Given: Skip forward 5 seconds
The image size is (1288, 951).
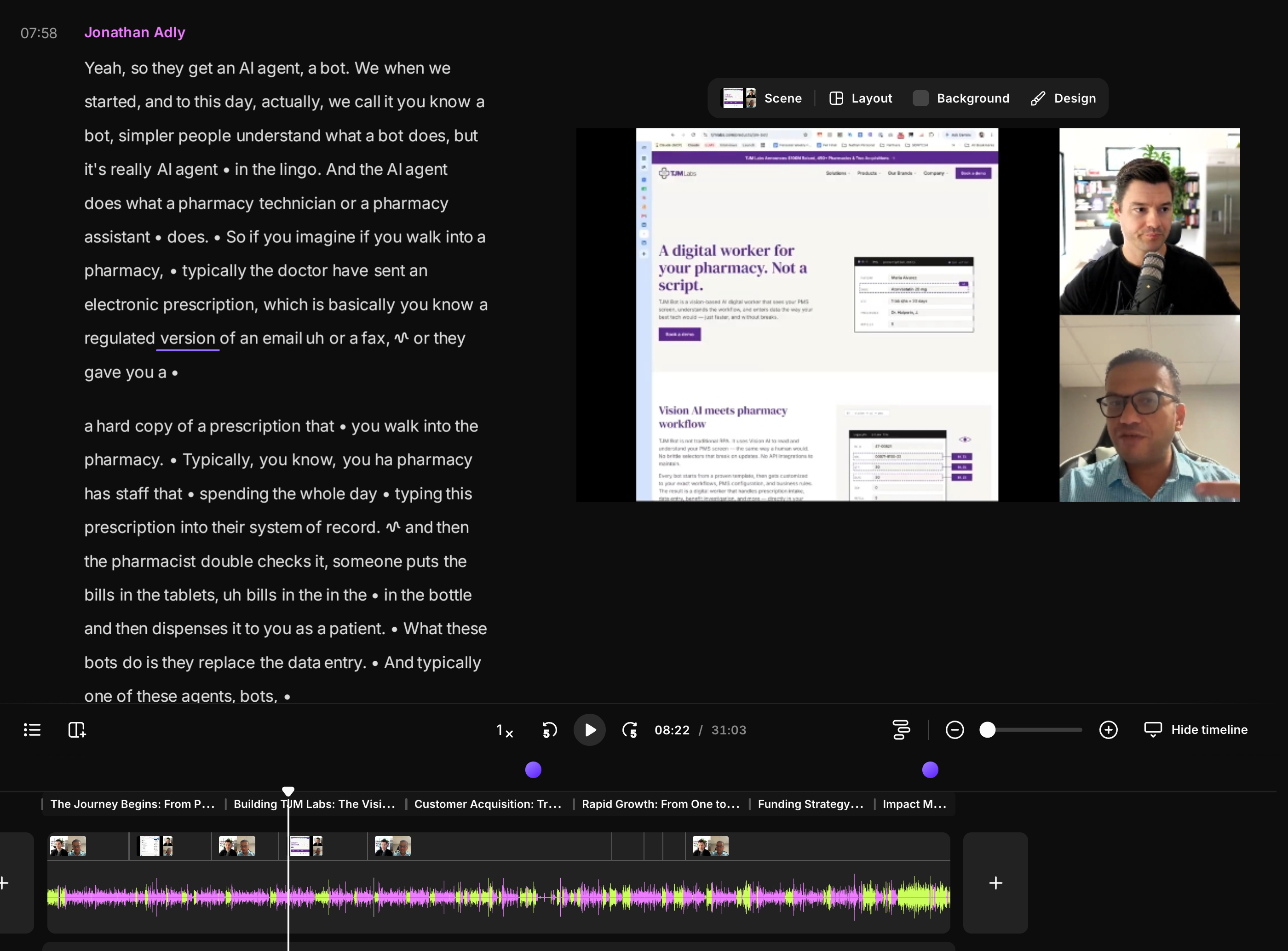Looking at the screenshot, I should tap(630, 730).
